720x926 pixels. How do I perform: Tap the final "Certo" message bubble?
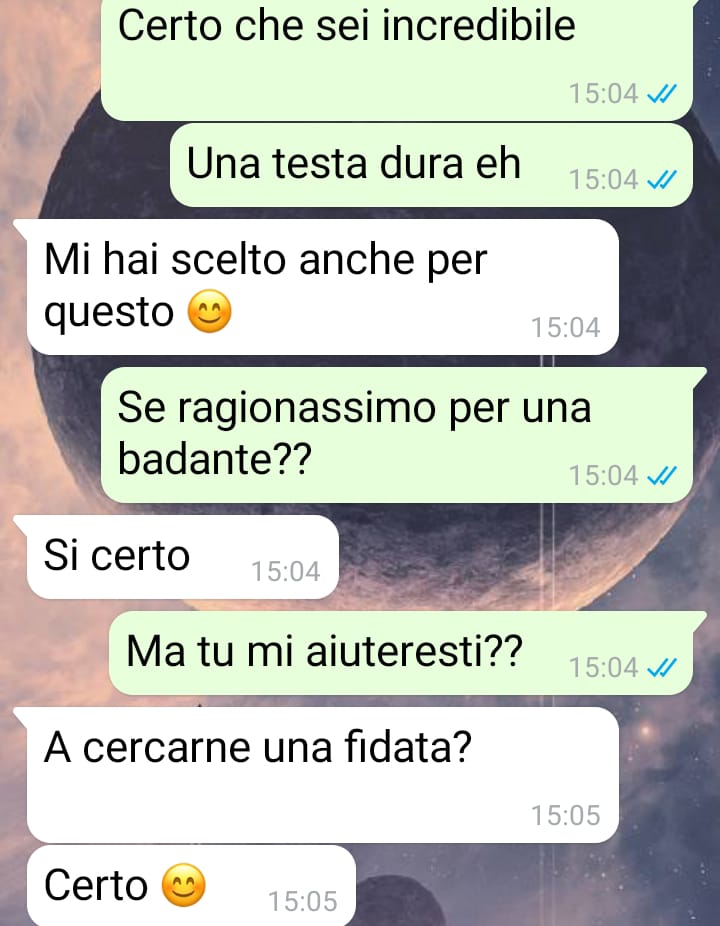point(191,885)
